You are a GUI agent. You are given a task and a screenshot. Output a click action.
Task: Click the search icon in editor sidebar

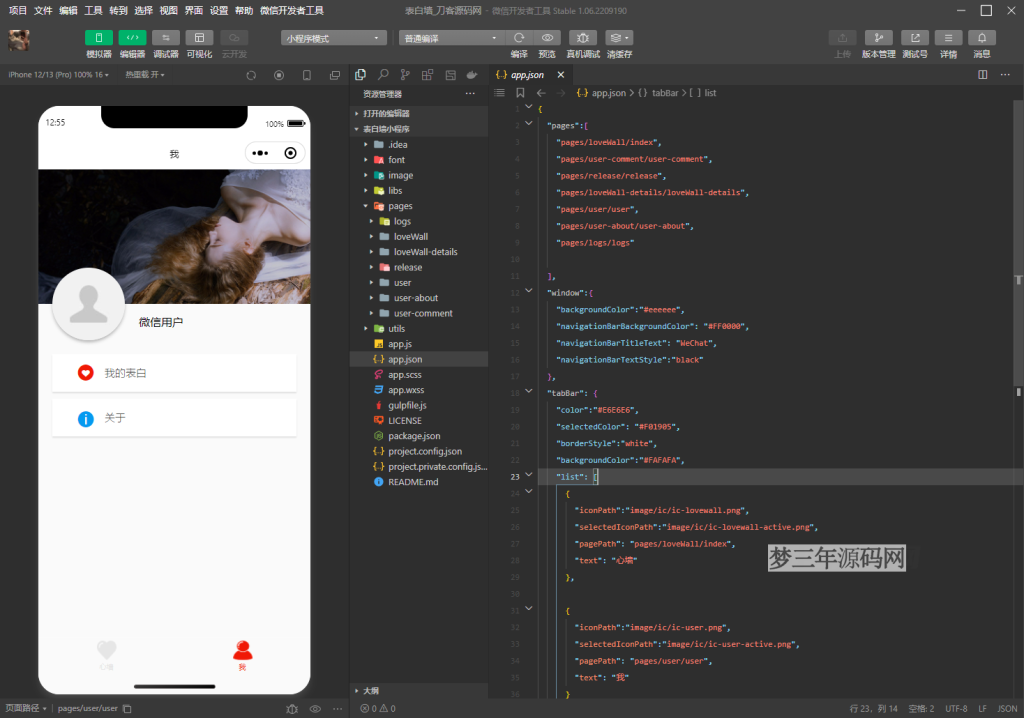pyautogui.click(x=383, y=74)
